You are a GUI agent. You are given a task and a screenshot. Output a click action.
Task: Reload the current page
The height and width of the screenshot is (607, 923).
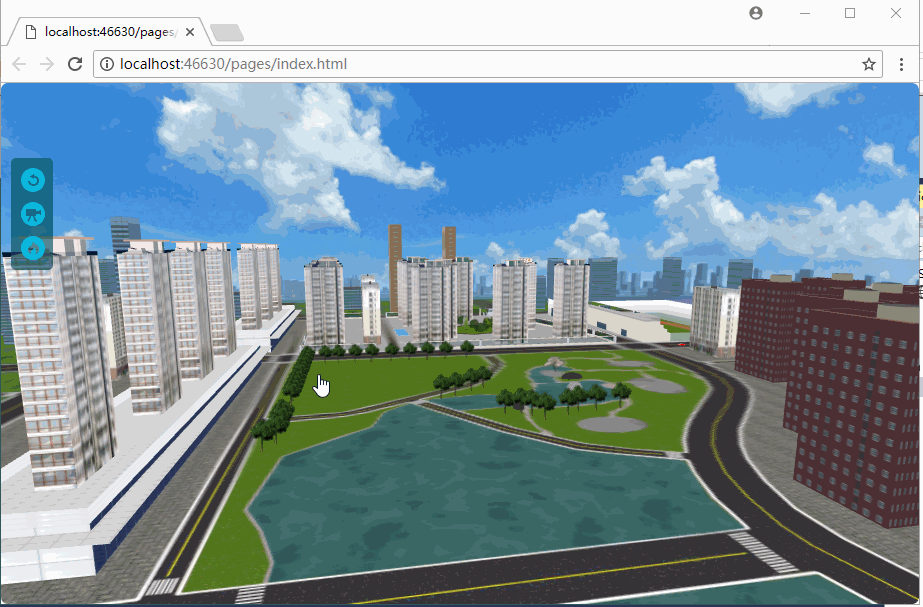coord(75,64)
